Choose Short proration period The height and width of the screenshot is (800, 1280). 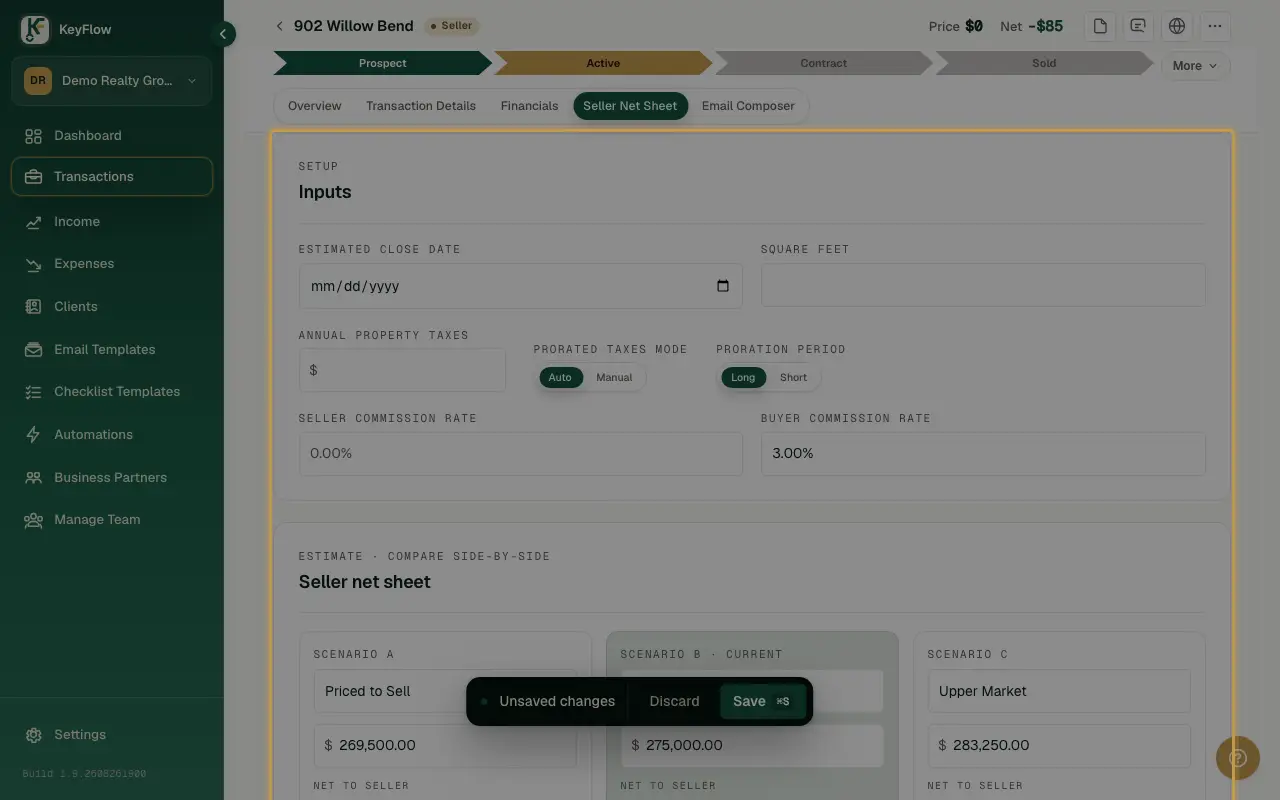point(793,377)
